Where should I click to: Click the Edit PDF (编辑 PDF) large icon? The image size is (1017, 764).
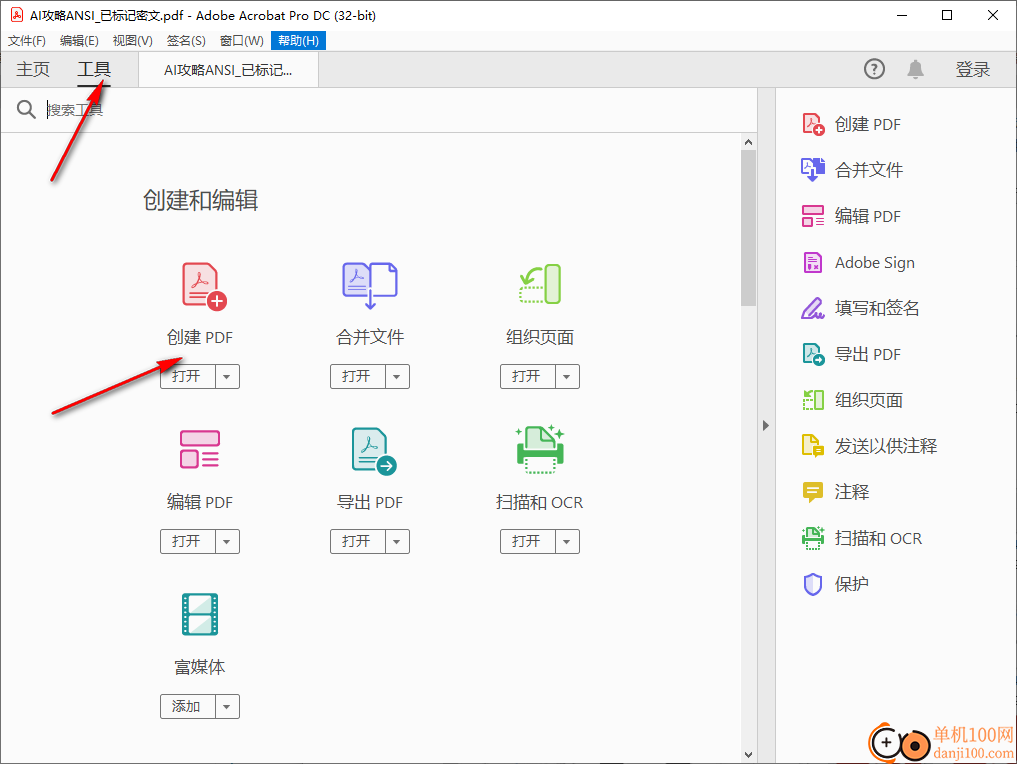tap(200, 449)
